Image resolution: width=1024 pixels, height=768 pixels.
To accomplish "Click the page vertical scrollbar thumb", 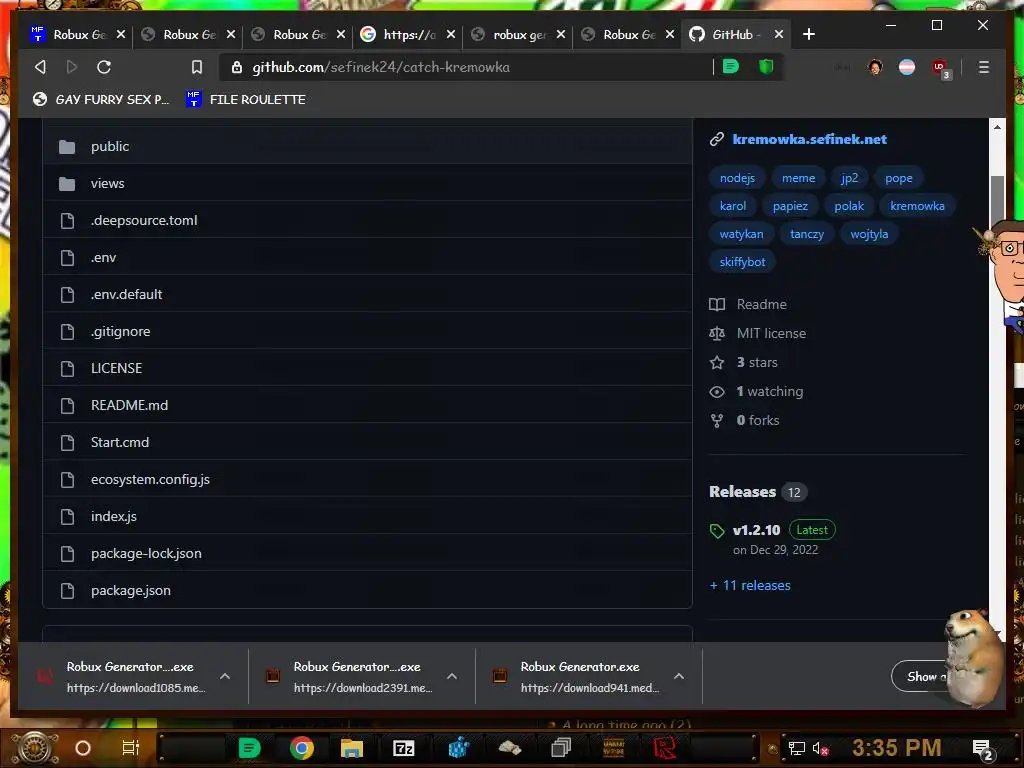I will pyautogui.click(x=997, y=199).
